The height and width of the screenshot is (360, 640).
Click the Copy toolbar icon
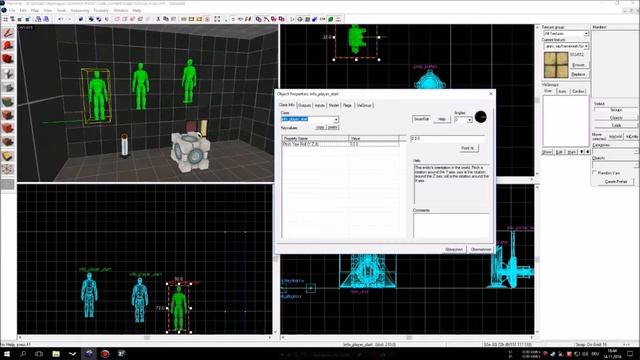(x=166, y=19)
